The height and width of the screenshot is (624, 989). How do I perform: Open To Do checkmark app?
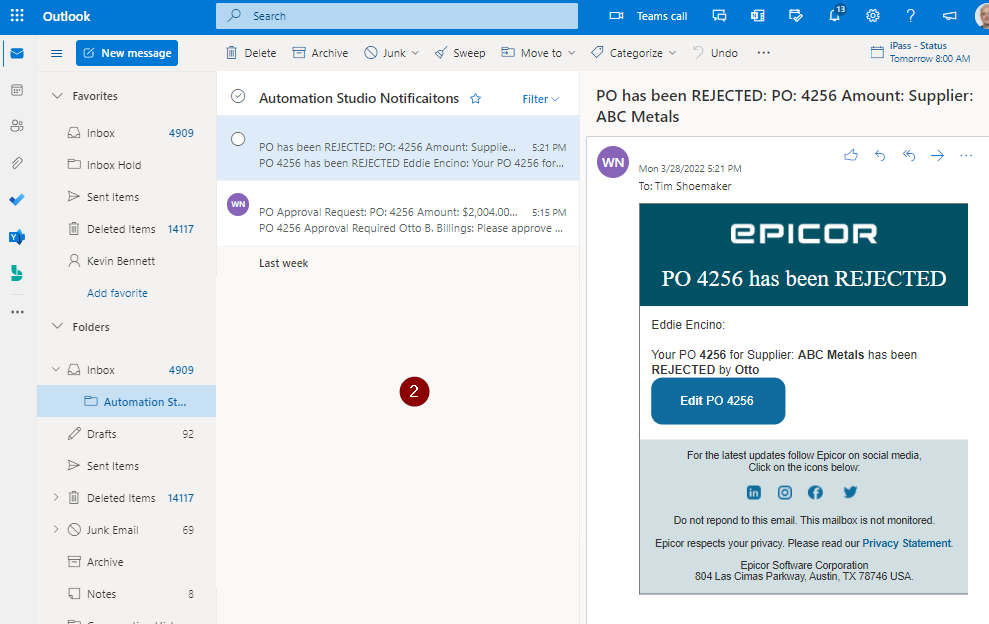tap(17, 200)
